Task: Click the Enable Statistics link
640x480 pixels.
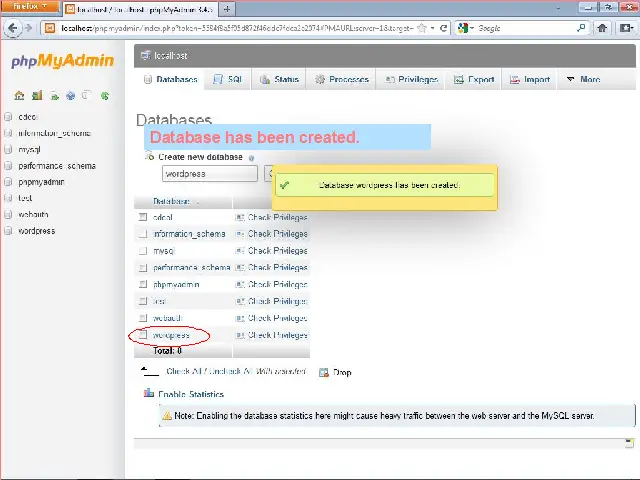Action: point(191,394)
